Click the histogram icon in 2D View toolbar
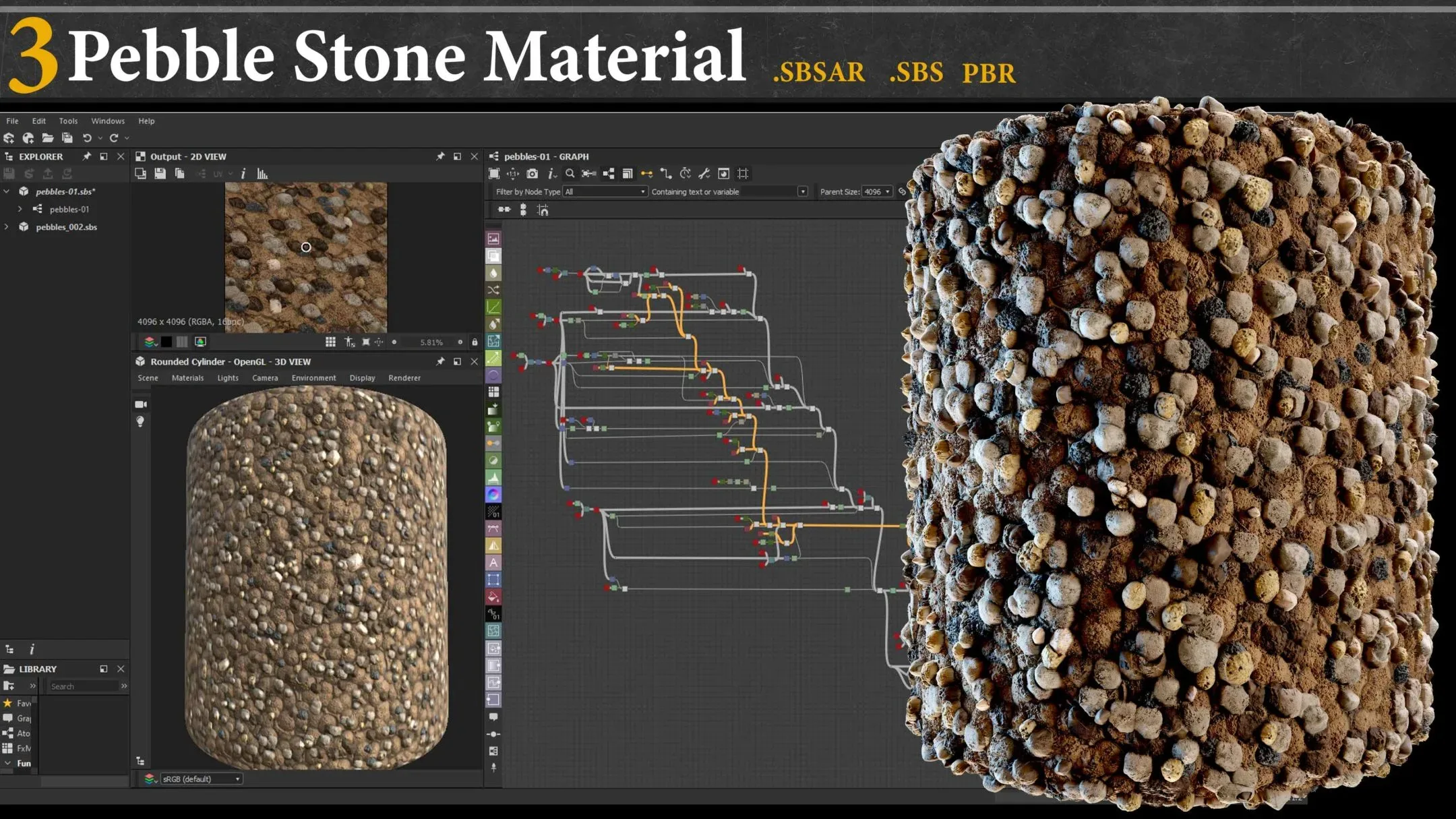The height and width of the screenshot is (819, 1456). [262, 174]
